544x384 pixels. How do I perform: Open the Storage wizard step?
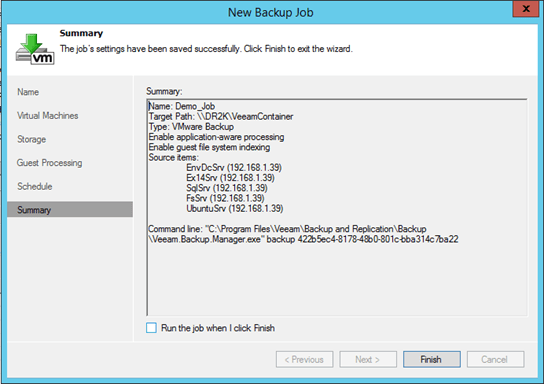click(32, 139)
